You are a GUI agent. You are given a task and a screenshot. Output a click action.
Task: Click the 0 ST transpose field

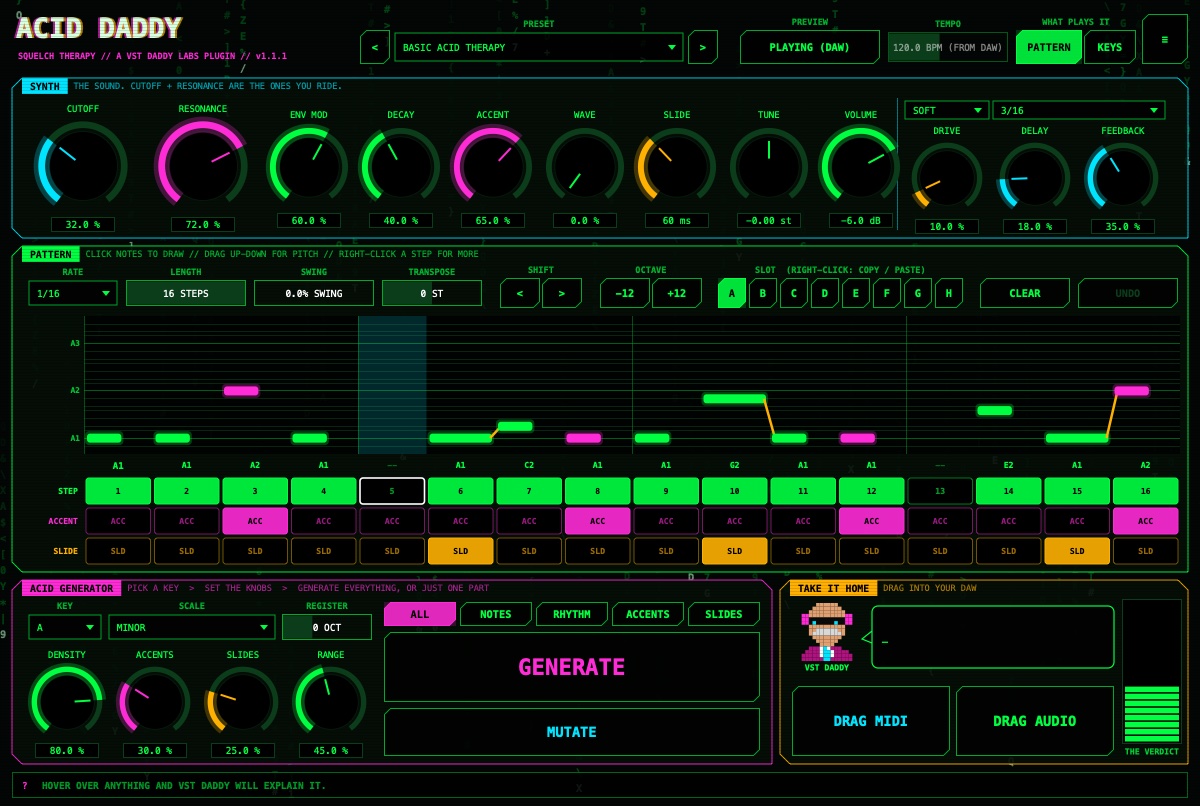(x=432, y=293)
